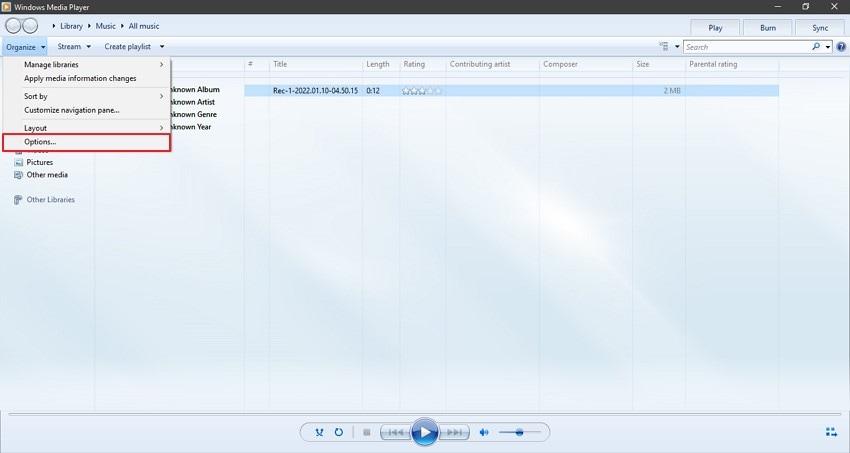Click All music breadcrumb
850x453 pixels.
(x=144, y=26)
